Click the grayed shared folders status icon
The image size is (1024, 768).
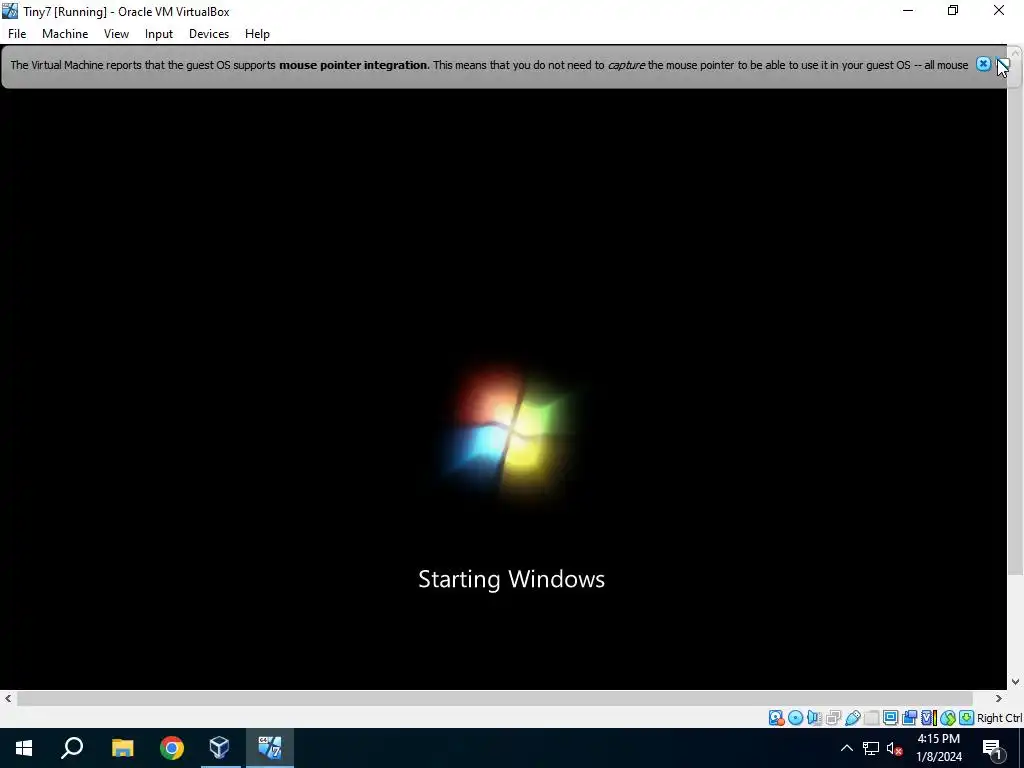(871, 718)
